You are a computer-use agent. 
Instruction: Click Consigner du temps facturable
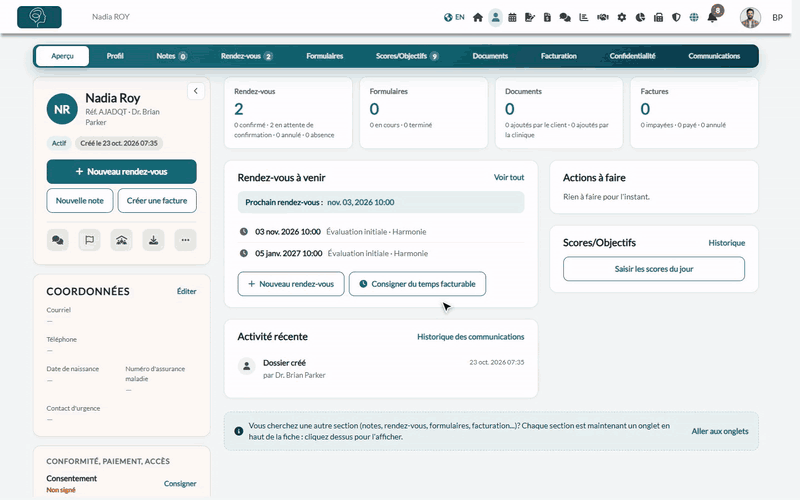[x=417, y=284]
